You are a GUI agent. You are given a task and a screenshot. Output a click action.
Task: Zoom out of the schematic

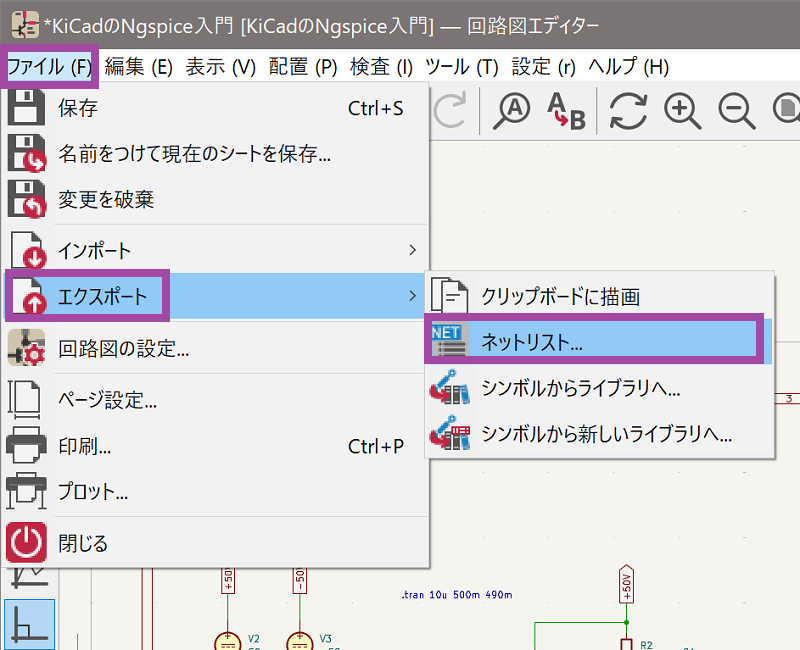736,111
